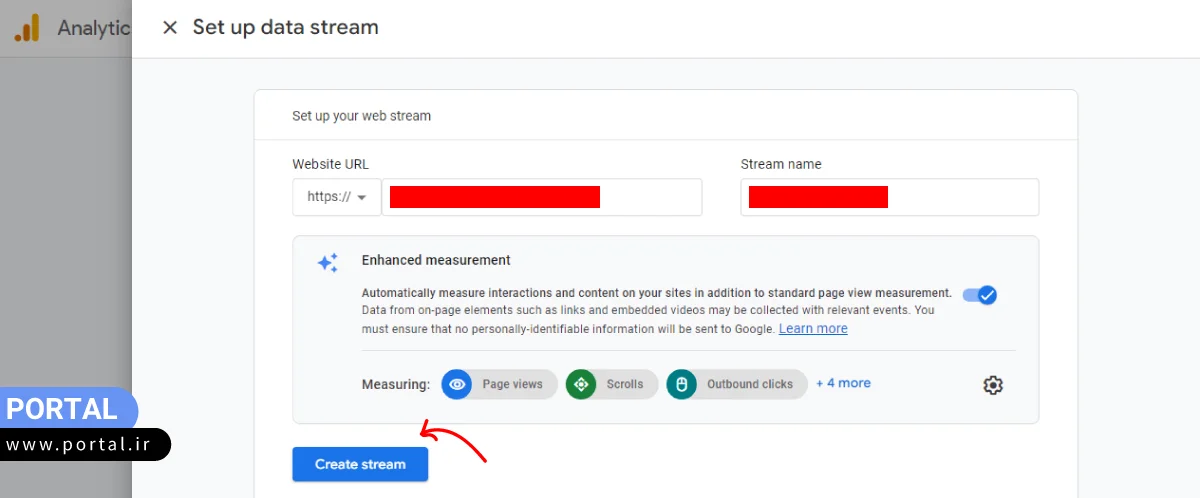The image size is (1200, 498).
Task: Click the Page views eye icon
Action: click(x=457, y=384)
